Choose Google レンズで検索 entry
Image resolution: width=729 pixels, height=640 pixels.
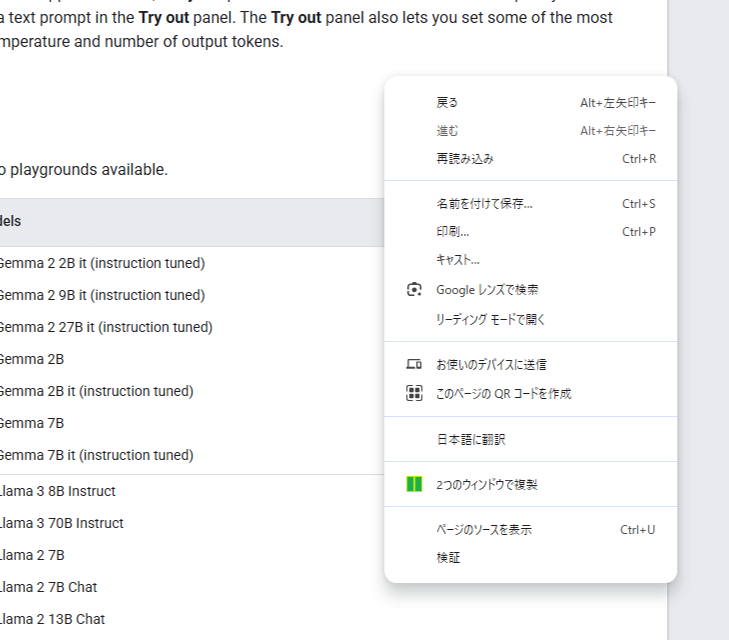coord(530,290)
